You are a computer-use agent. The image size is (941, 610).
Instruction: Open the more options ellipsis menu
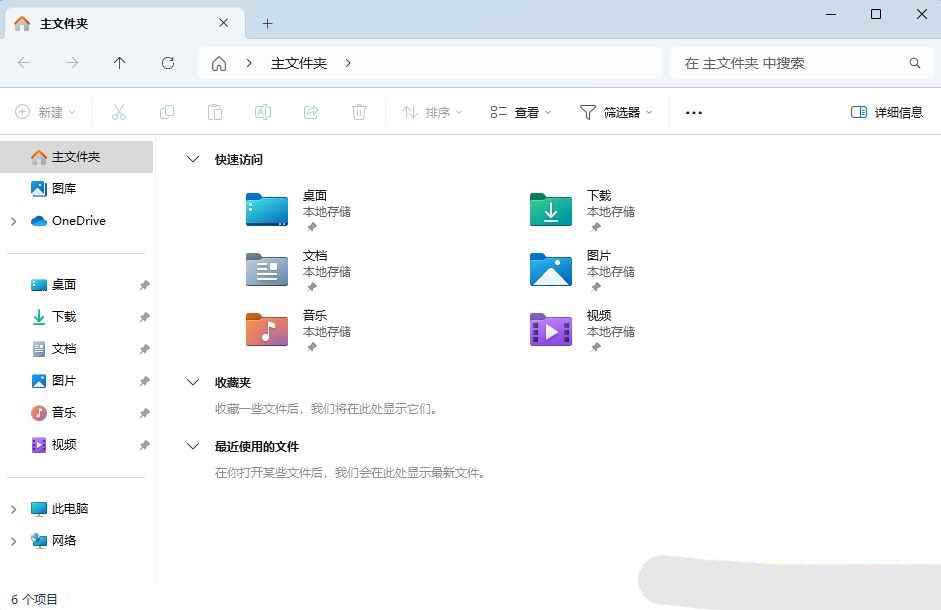(x=694, y=112)
